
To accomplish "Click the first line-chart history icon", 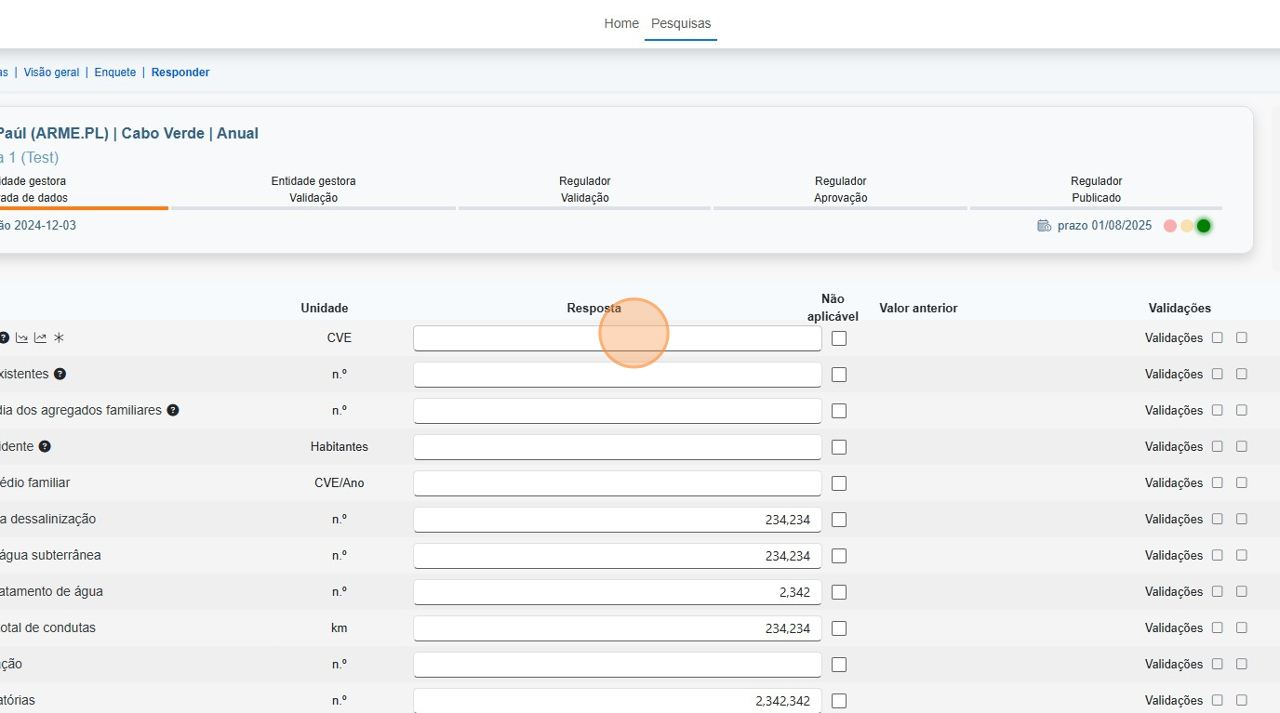I will click(x=22, y=337).
